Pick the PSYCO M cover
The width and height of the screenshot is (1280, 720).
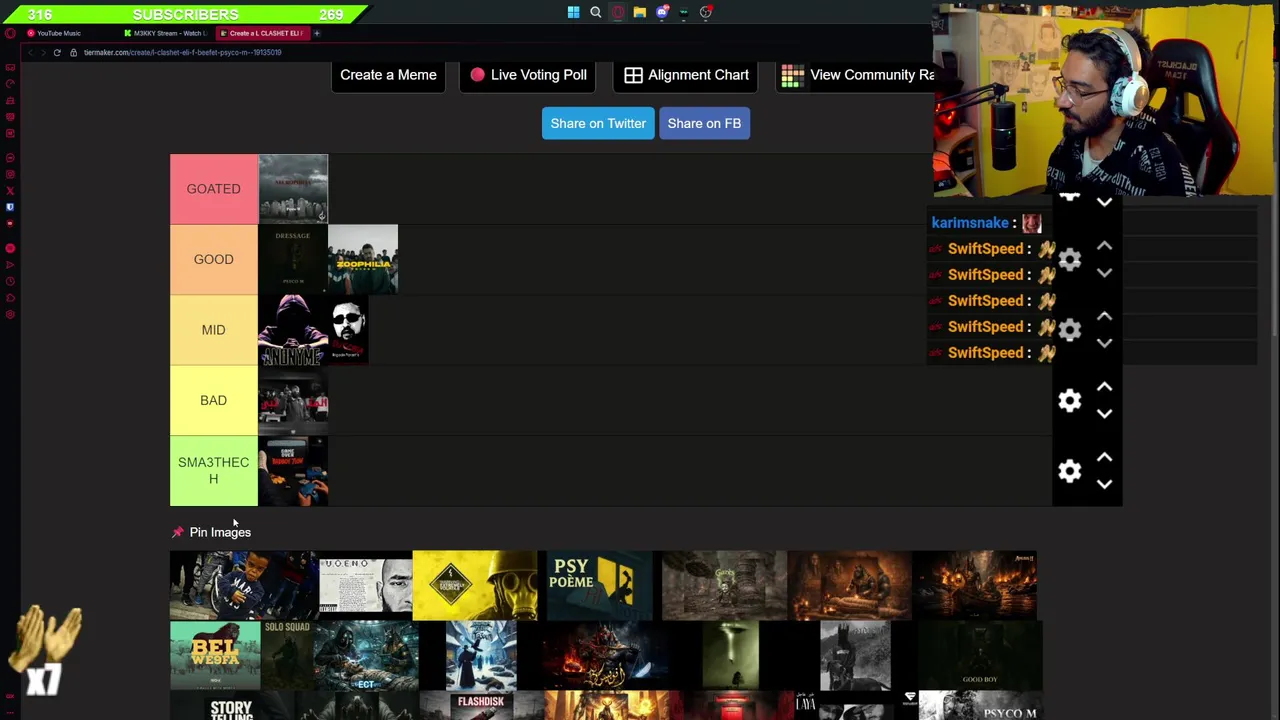click(980, 706)
